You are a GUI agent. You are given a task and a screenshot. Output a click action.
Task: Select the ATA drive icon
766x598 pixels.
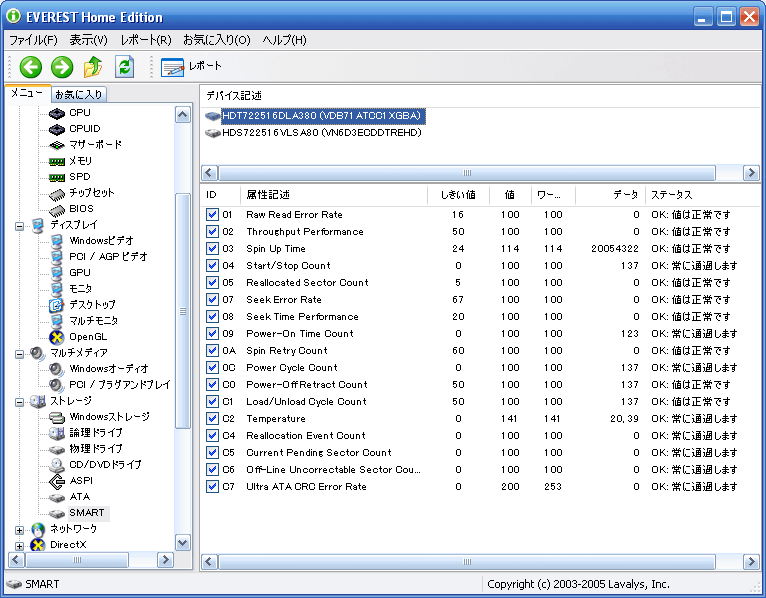point(57,497)
